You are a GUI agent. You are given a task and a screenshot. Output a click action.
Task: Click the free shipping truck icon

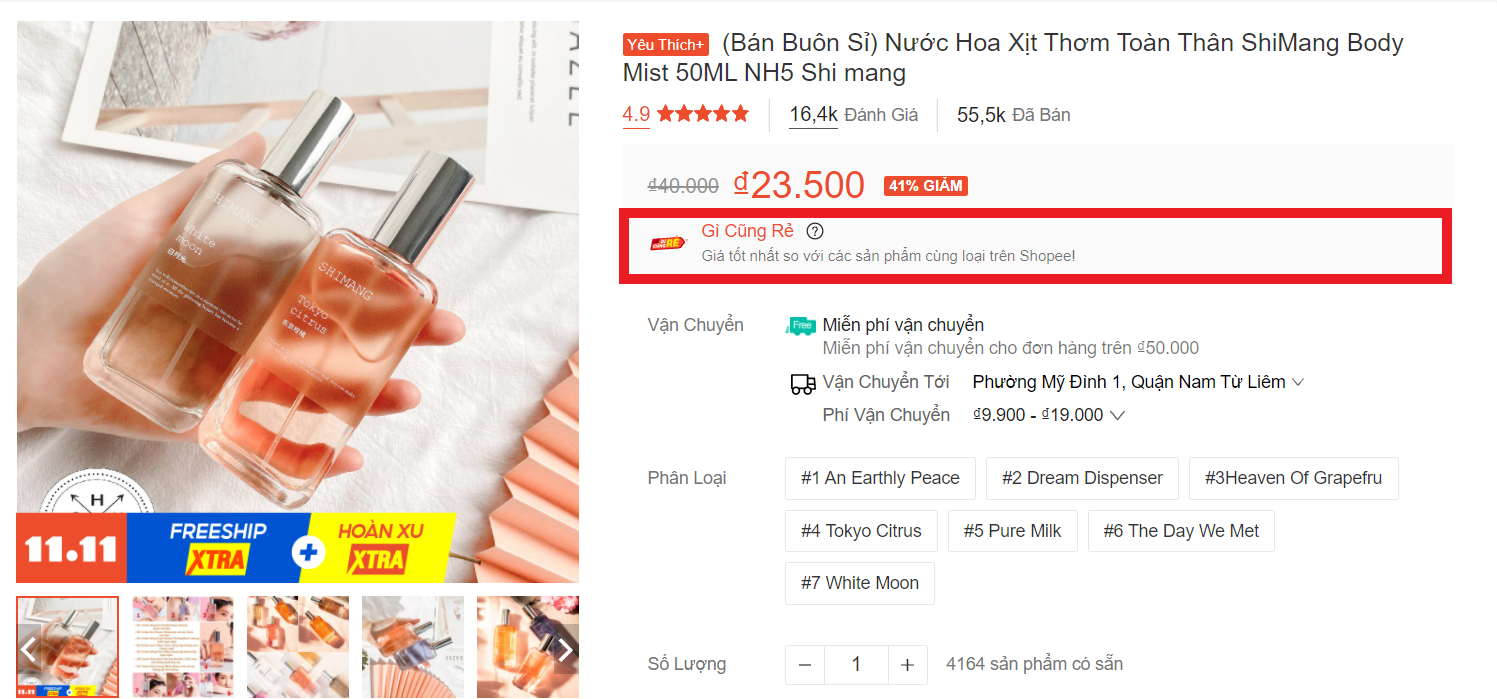click(801, 326)
